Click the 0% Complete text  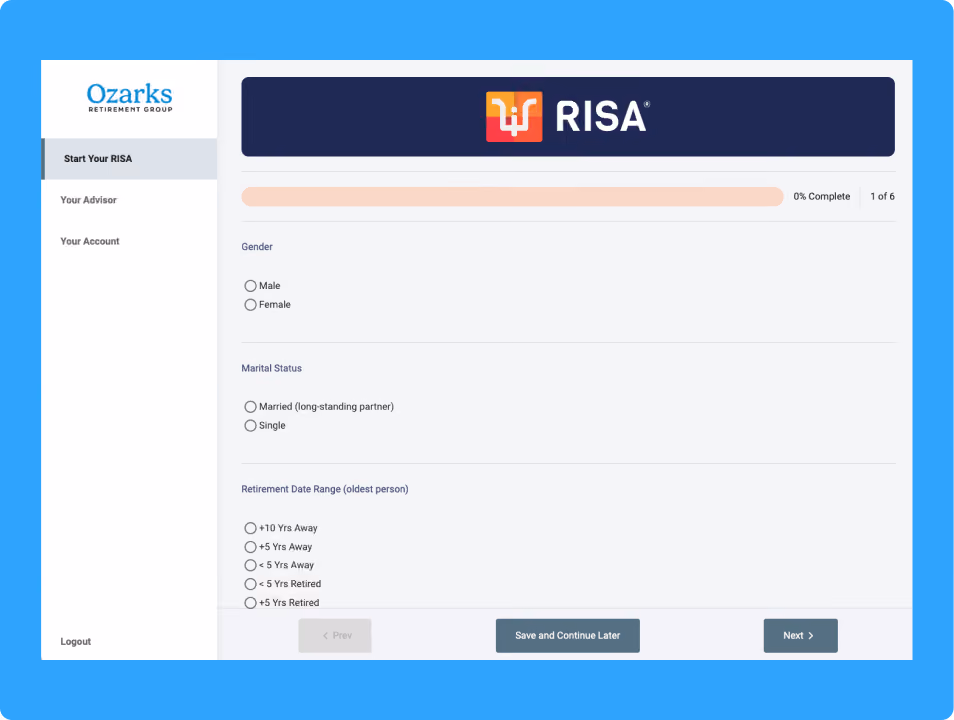[x=821, y=197]
